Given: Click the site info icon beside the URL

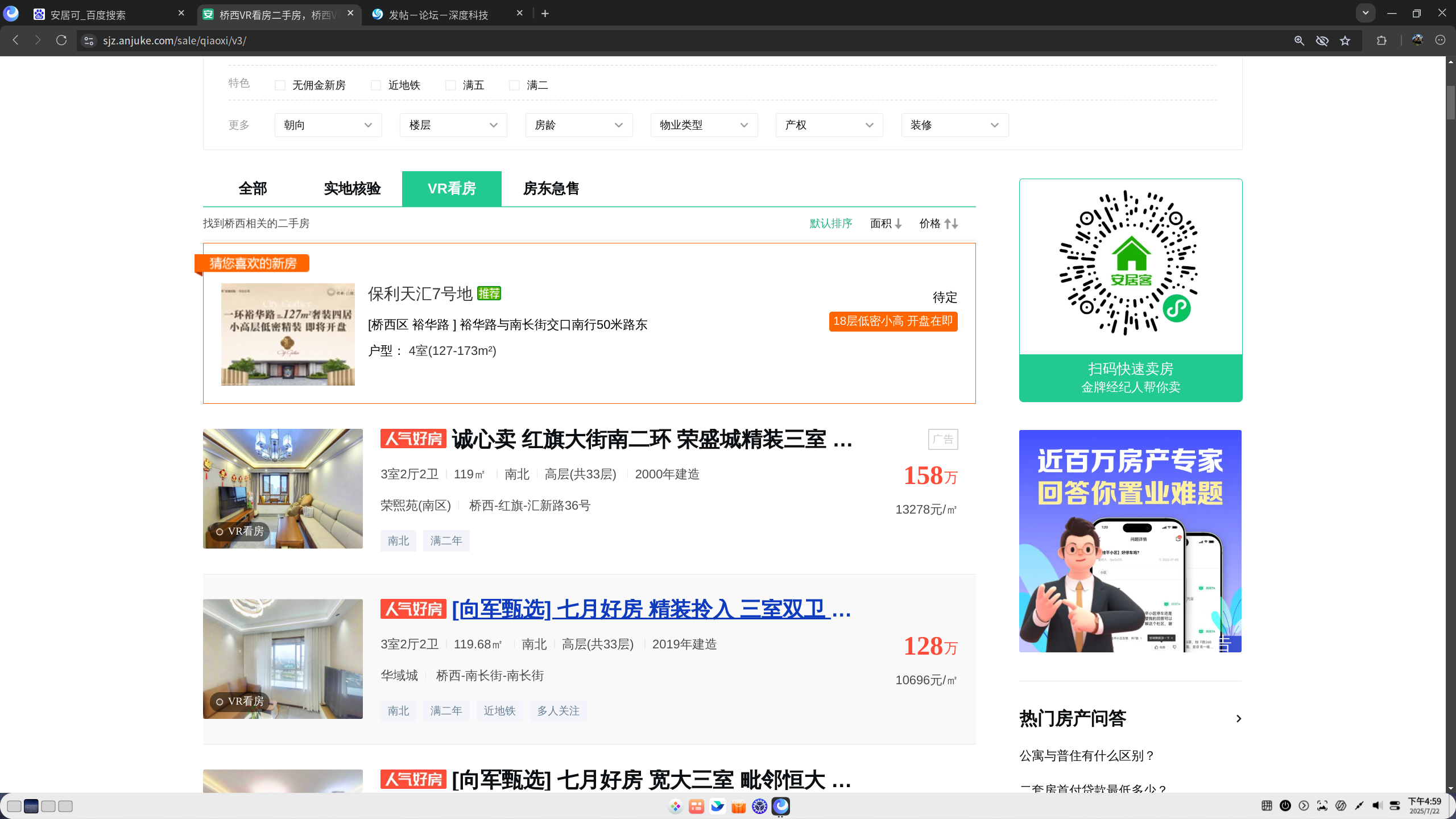Looking at the screenshot, I should coord(88,40).
